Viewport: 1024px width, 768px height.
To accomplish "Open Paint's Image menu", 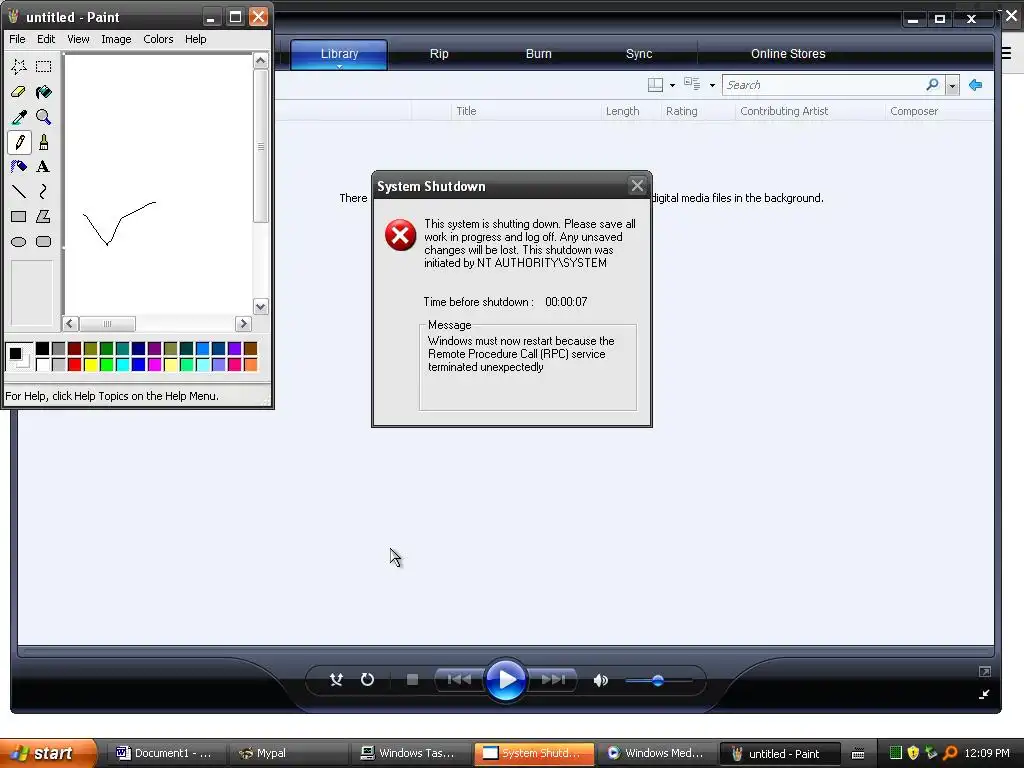I will 116,39.
